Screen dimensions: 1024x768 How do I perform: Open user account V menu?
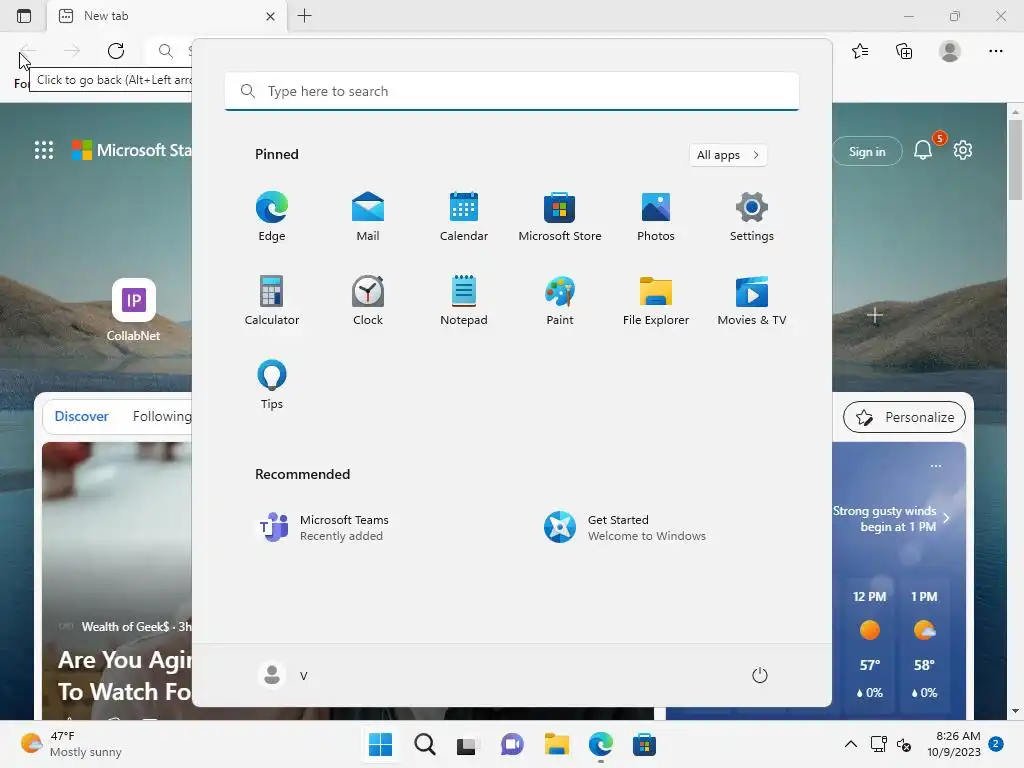(283, 675)
